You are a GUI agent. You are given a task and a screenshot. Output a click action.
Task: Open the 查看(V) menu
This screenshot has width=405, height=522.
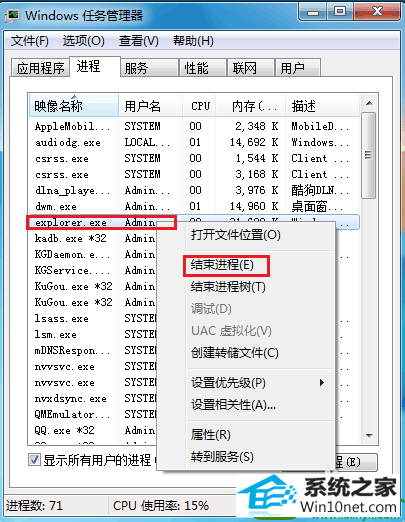139,41
